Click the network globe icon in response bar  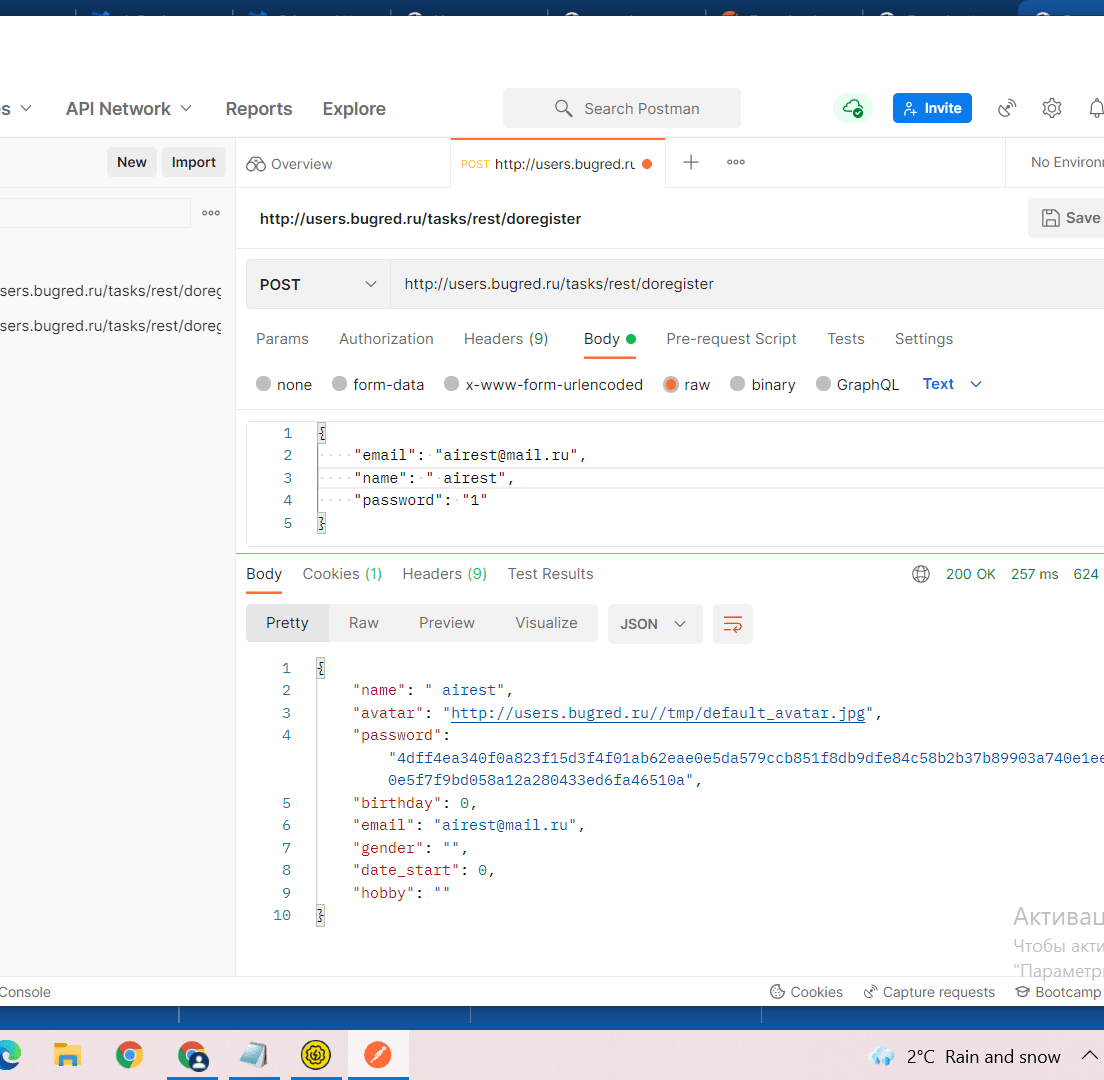[921, 574]
